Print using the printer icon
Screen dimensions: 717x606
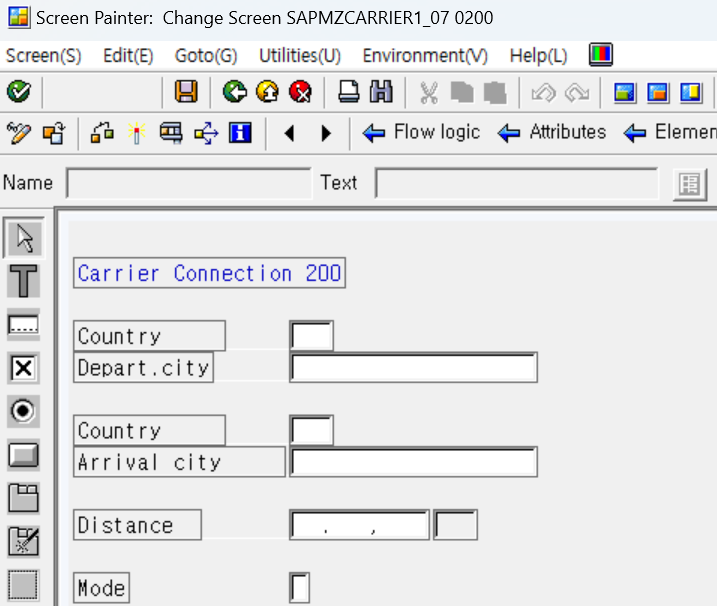tap(349, 91)
